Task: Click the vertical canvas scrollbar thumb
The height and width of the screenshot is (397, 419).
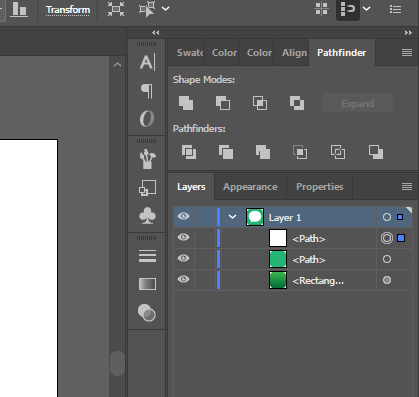Action: [117, 363]
